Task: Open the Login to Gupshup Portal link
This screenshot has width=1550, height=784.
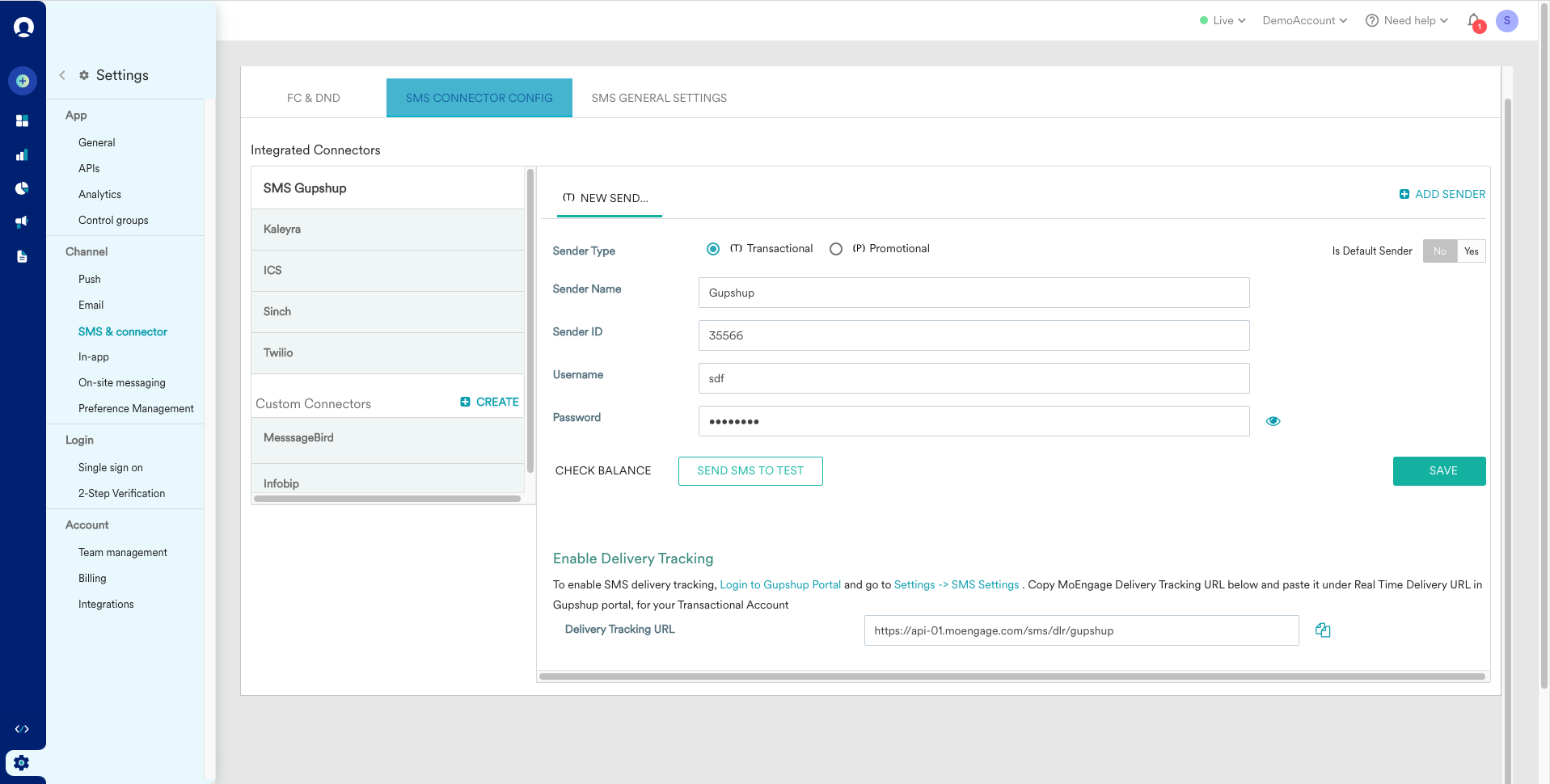Action: tap(780, 584)
